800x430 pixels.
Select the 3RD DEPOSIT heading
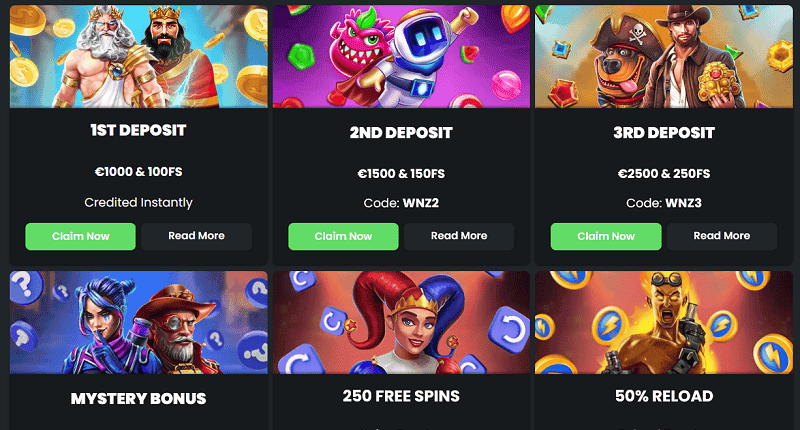point(664,133)
